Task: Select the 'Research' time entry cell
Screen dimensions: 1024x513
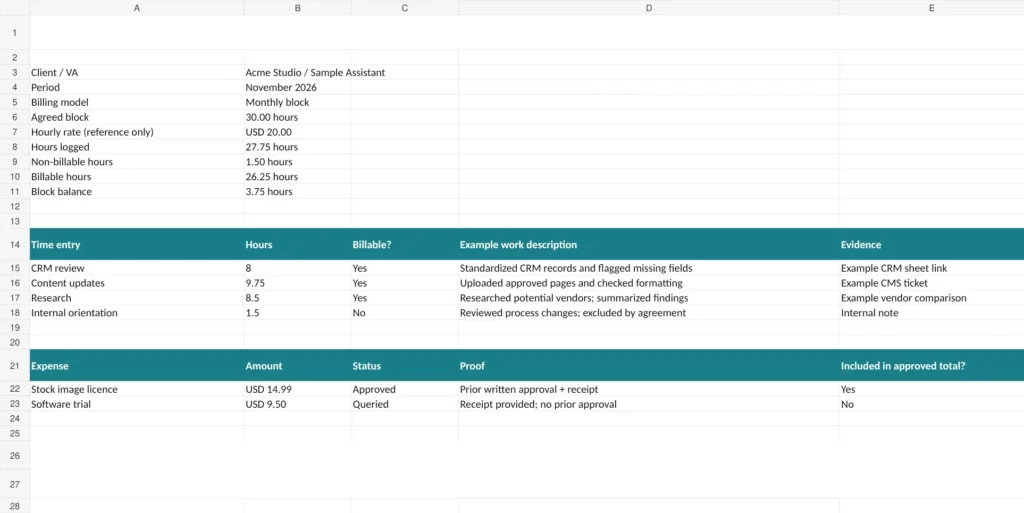Action: pos(136,298)
